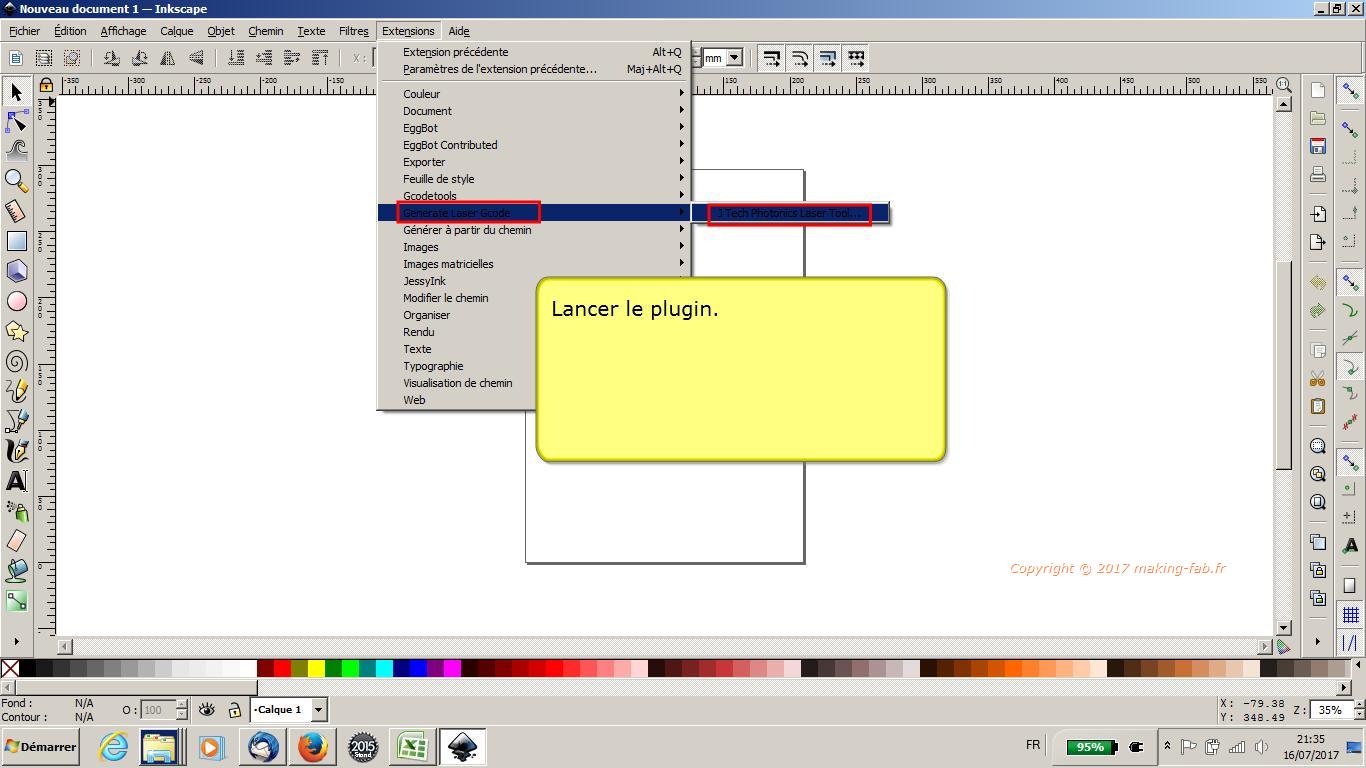Click the Démarrer start button
The height and width of the screenshot is (768, 1366).
coord(40,747)
